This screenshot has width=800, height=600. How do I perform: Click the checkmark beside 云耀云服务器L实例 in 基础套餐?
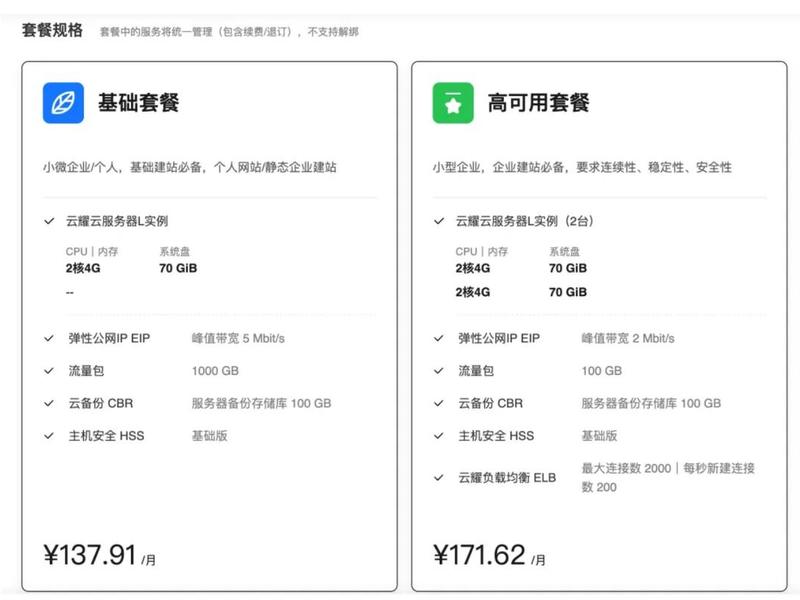click(49, 221)
